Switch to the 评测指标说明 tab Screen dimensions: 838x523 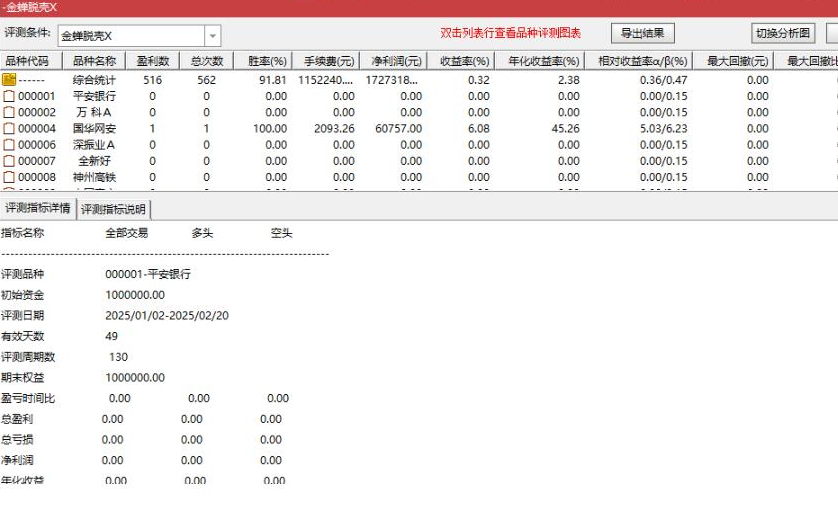click(113, 209)
